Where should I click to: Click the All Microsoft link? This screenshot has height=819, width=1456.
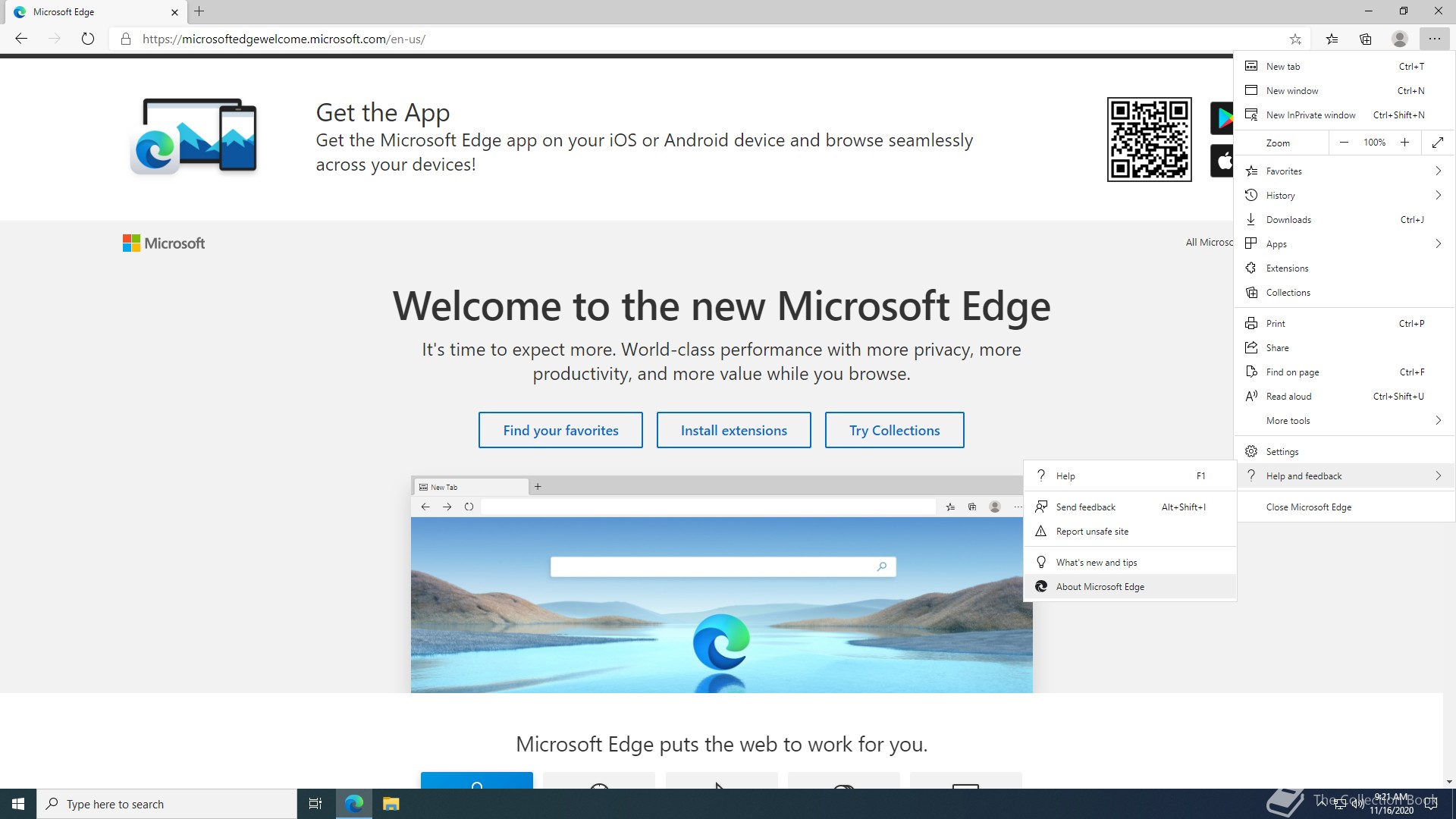tap(1209, 242)
